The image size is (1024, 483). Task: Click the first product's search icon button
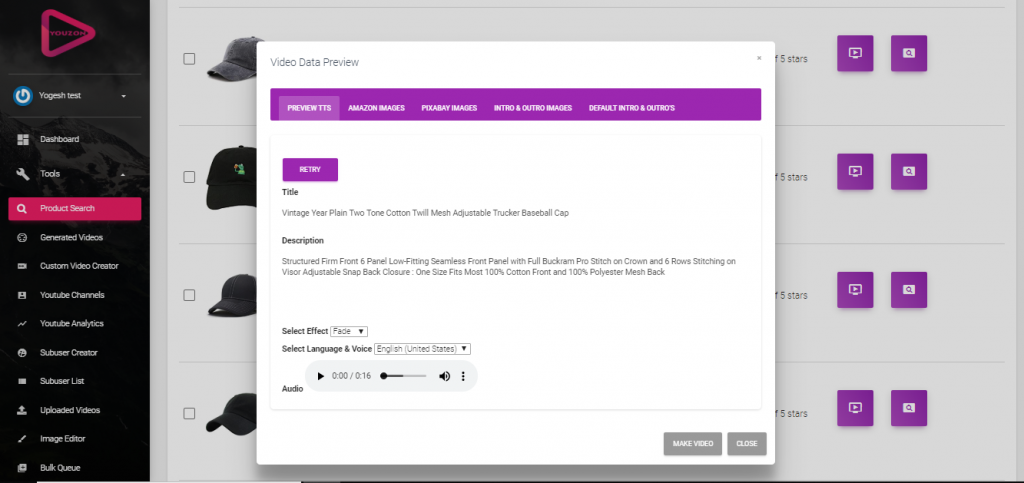click(x=908, y=53)
